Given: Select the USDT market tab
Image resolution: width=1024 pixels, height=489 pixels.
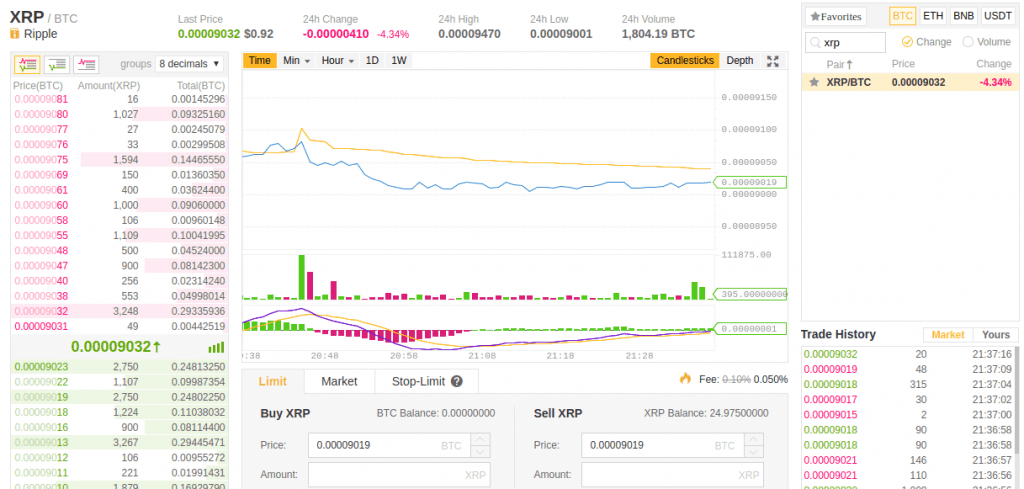Looking at the screenshot, I should pos(998,16).
